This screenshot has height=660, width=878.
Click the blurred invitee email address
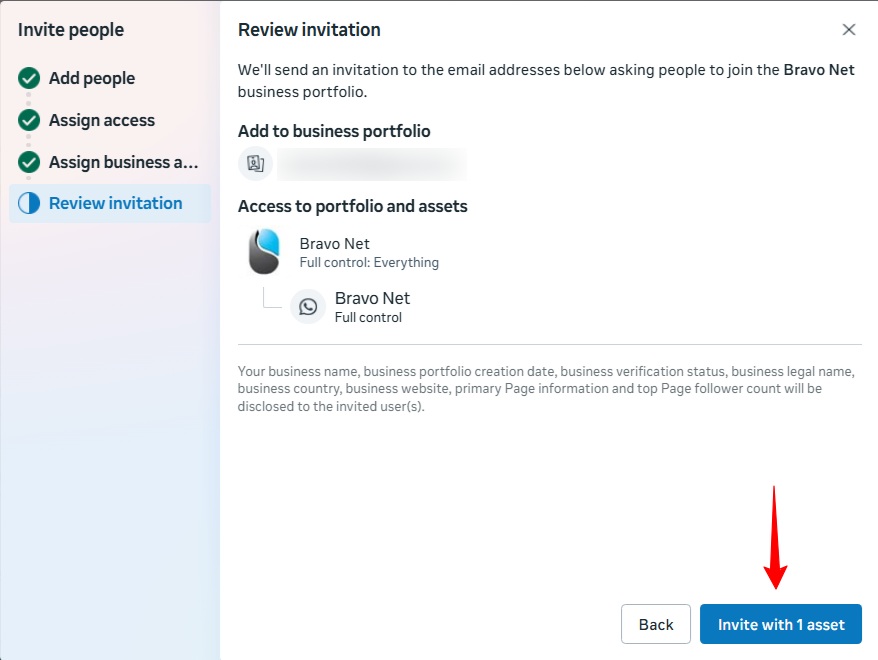click(x=371, y=164)
